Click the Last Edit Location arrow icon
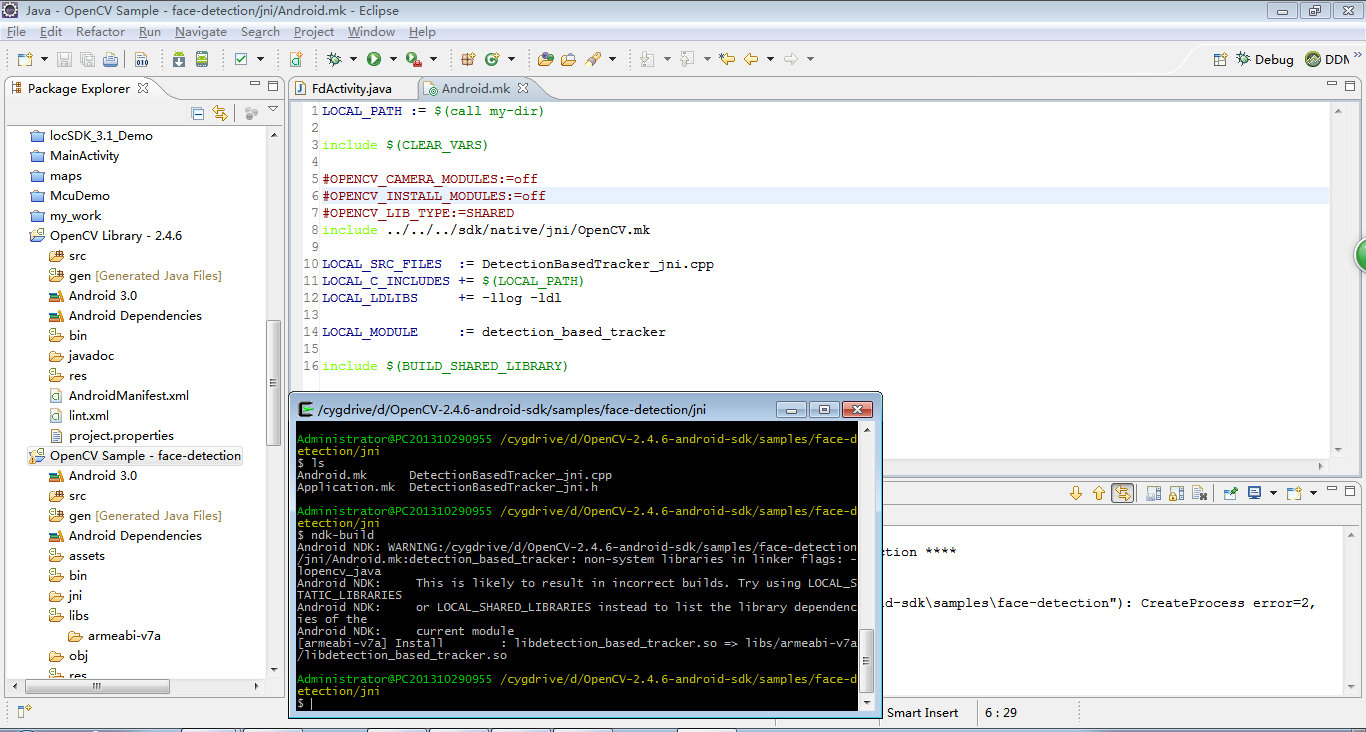1366x732 pixels. [727, 59]
